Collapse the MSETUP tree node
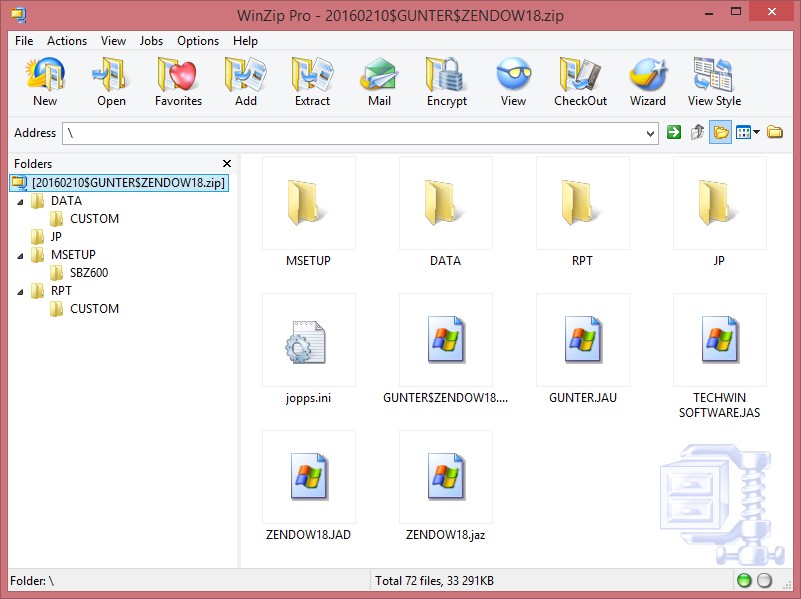 (20, 256)
